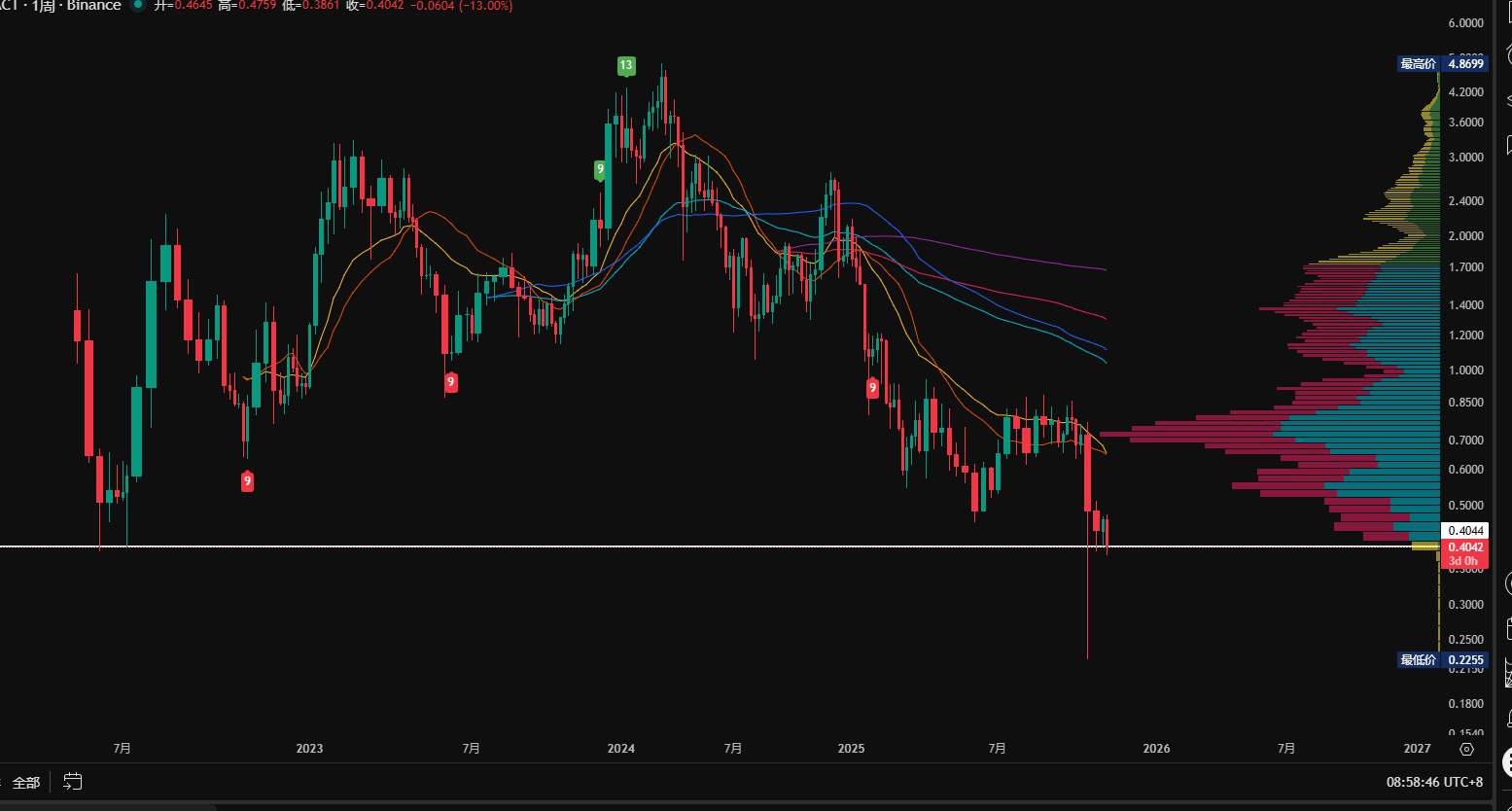This screenshot has width=1512, height=811.
Task: Select the 全部 full time range button
Action: click(x=26, y=782)
